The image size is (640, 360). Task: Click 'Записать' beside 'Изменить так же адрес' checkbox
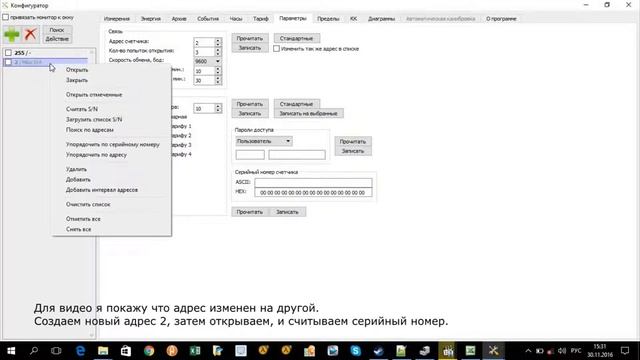[250, 48]
